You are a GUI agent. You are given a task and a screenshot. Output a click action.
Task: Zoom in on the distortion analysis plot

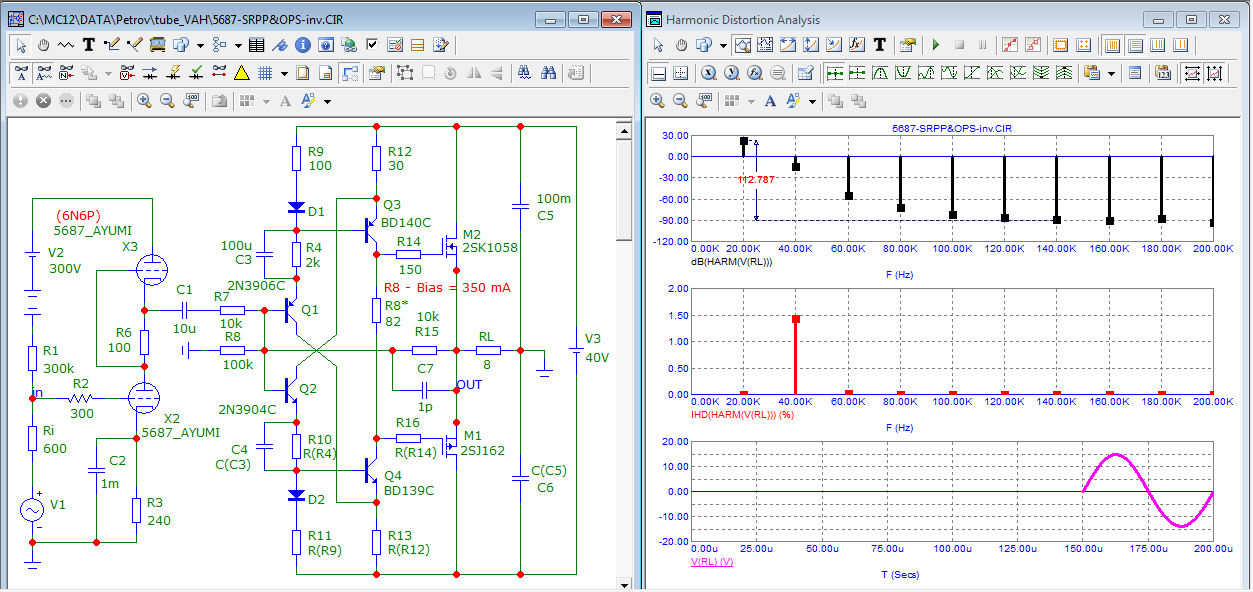click(658, 101)
